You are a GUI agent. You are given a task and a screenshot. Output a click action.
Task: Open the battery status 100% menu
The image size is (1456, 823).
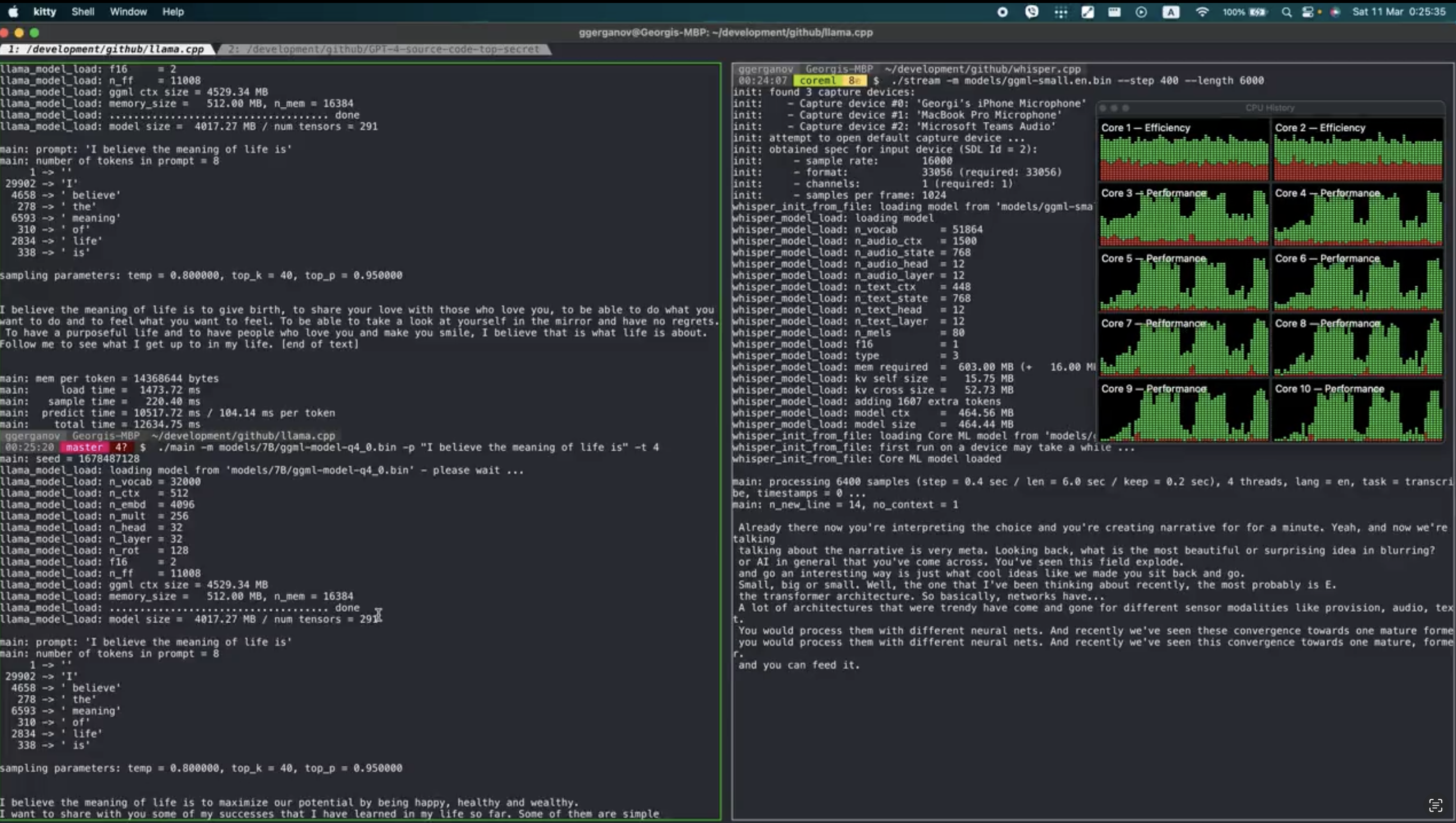point(1245,12)
